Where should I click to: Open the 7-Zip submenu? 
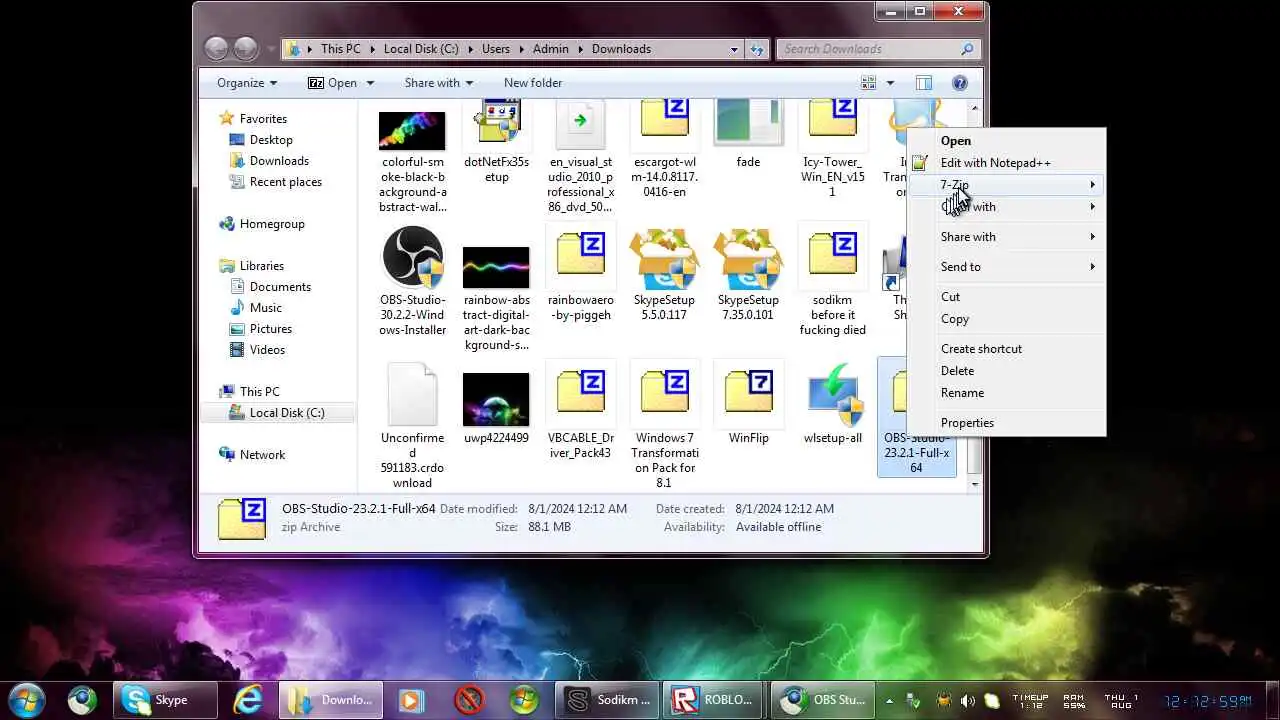(1006, 185)
